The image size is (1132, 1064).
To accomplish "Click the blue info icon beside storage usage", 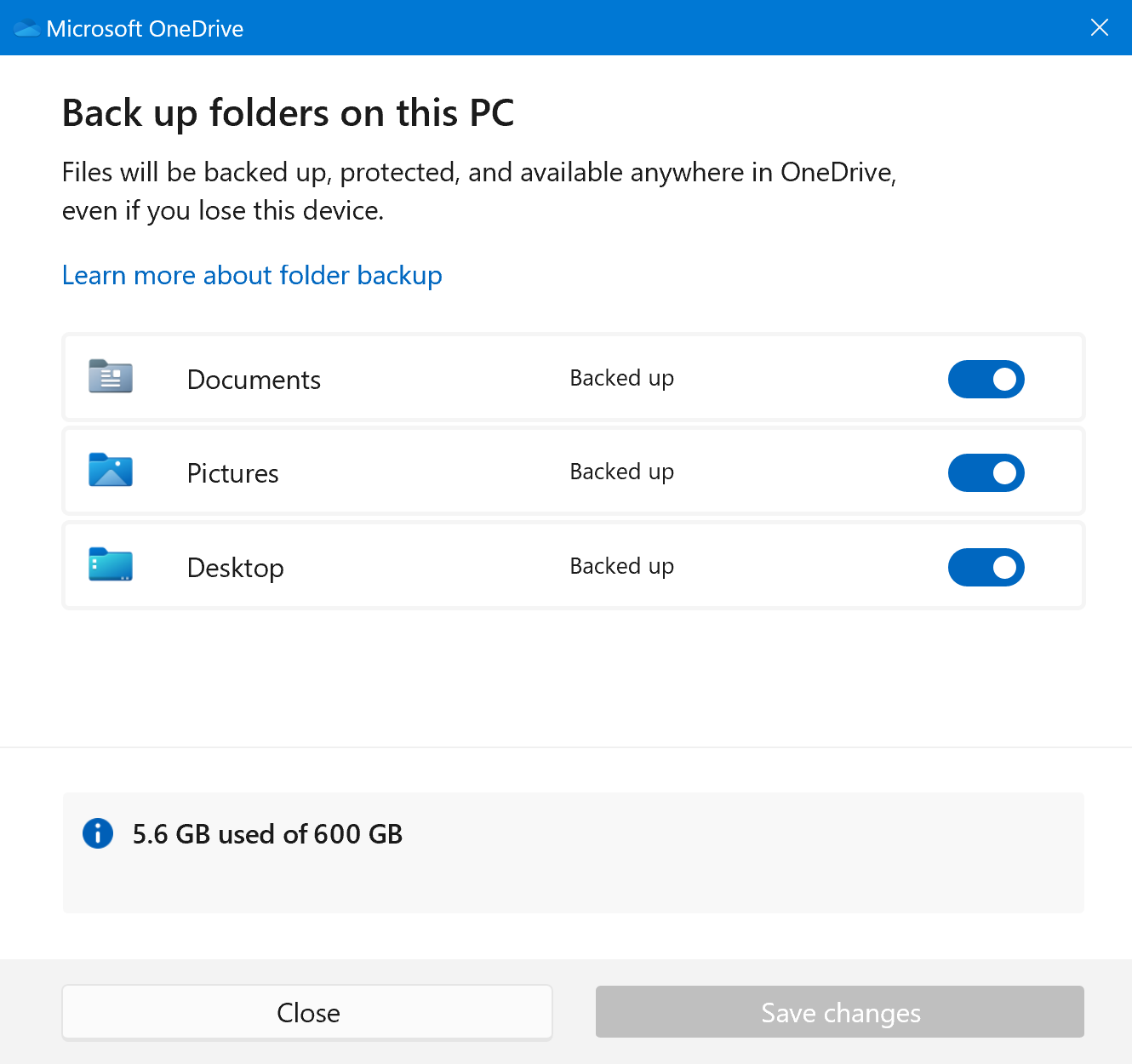I will [98, 833].
